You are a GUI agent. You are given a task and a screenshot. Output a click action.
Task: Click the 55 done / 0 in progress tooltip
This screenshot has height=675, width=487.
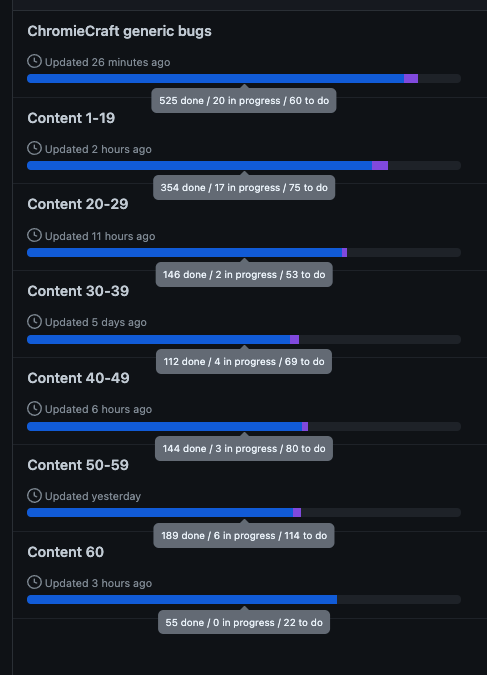244,622
